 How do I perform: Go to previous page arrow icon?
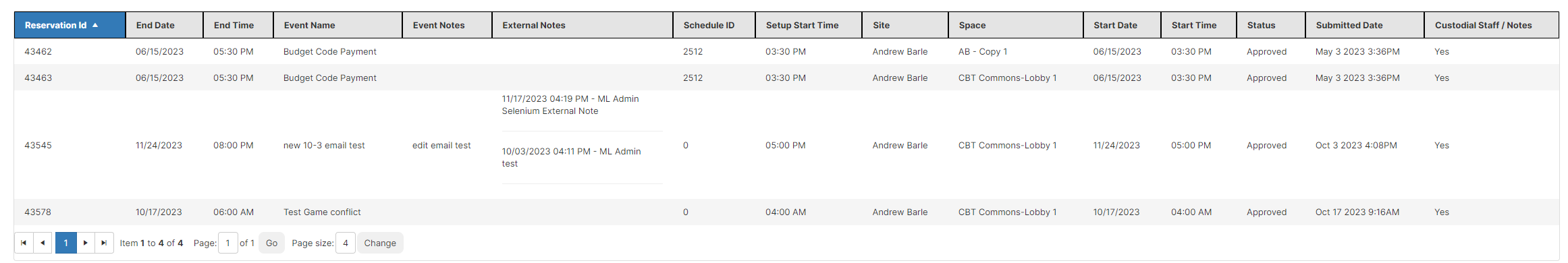[43, 243]
